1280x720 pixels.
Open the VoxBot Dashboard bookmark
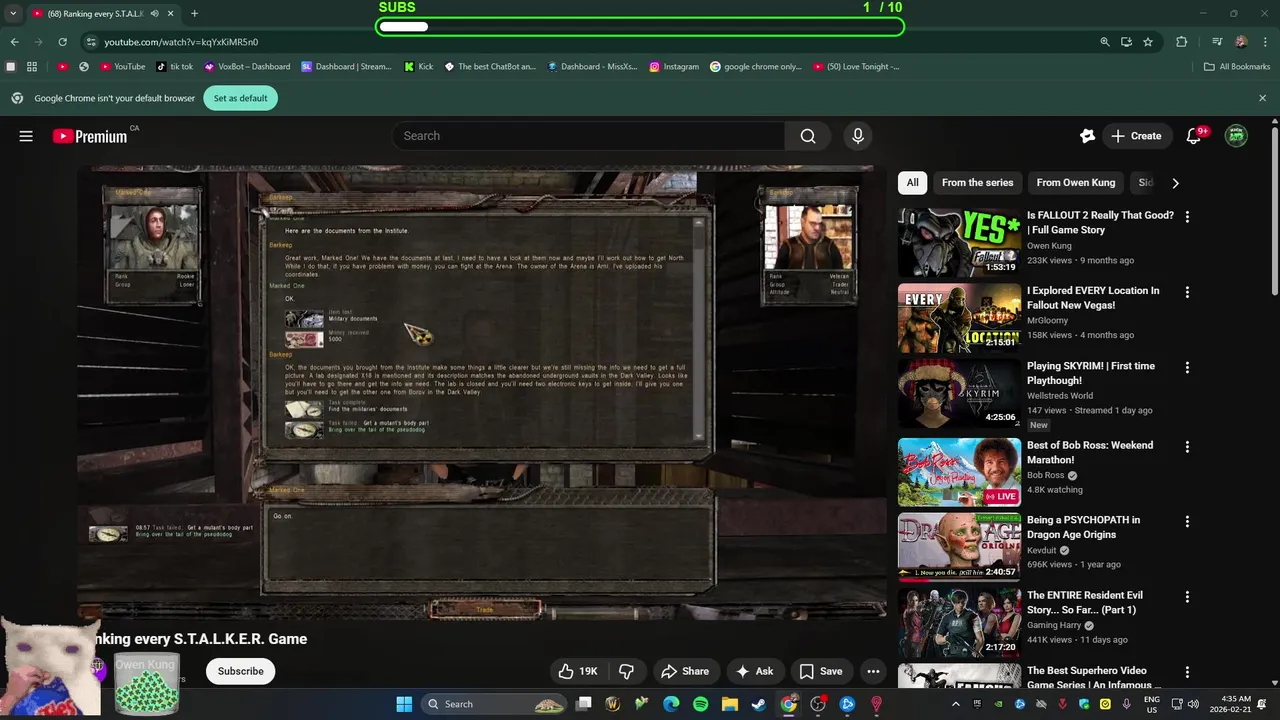[247, 67]
